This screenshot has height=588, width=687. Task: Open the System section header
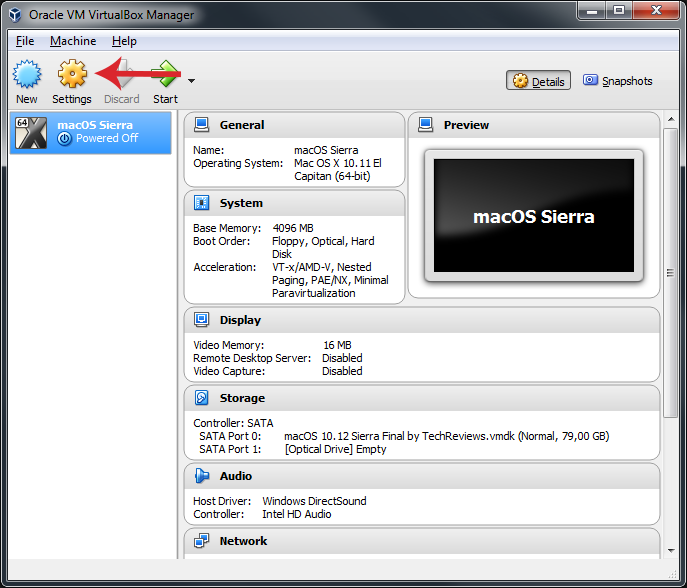coord(294,203)
